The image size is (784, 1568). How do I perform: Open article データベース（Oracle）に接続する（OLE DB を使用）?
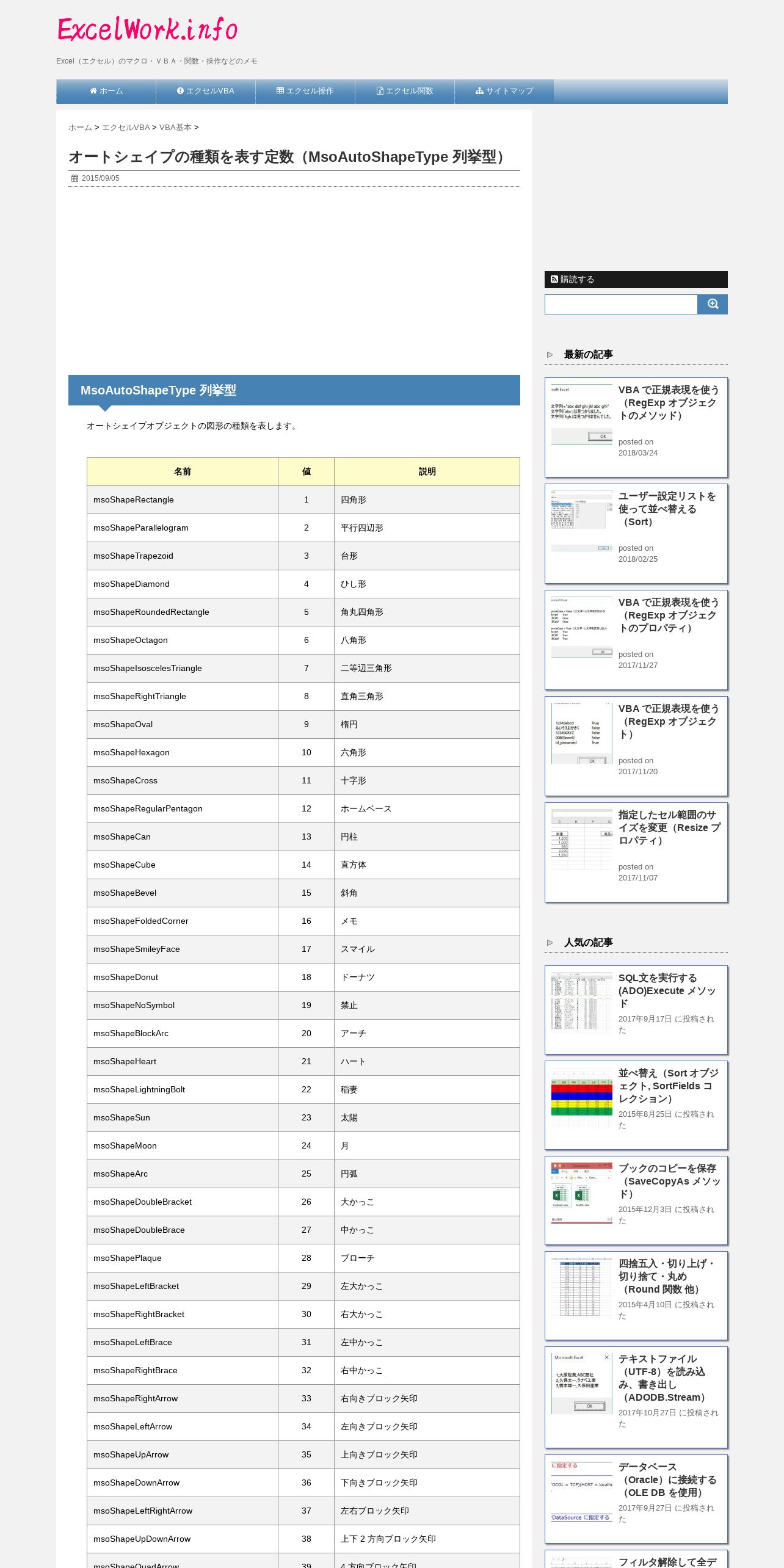click(667, 1479)
